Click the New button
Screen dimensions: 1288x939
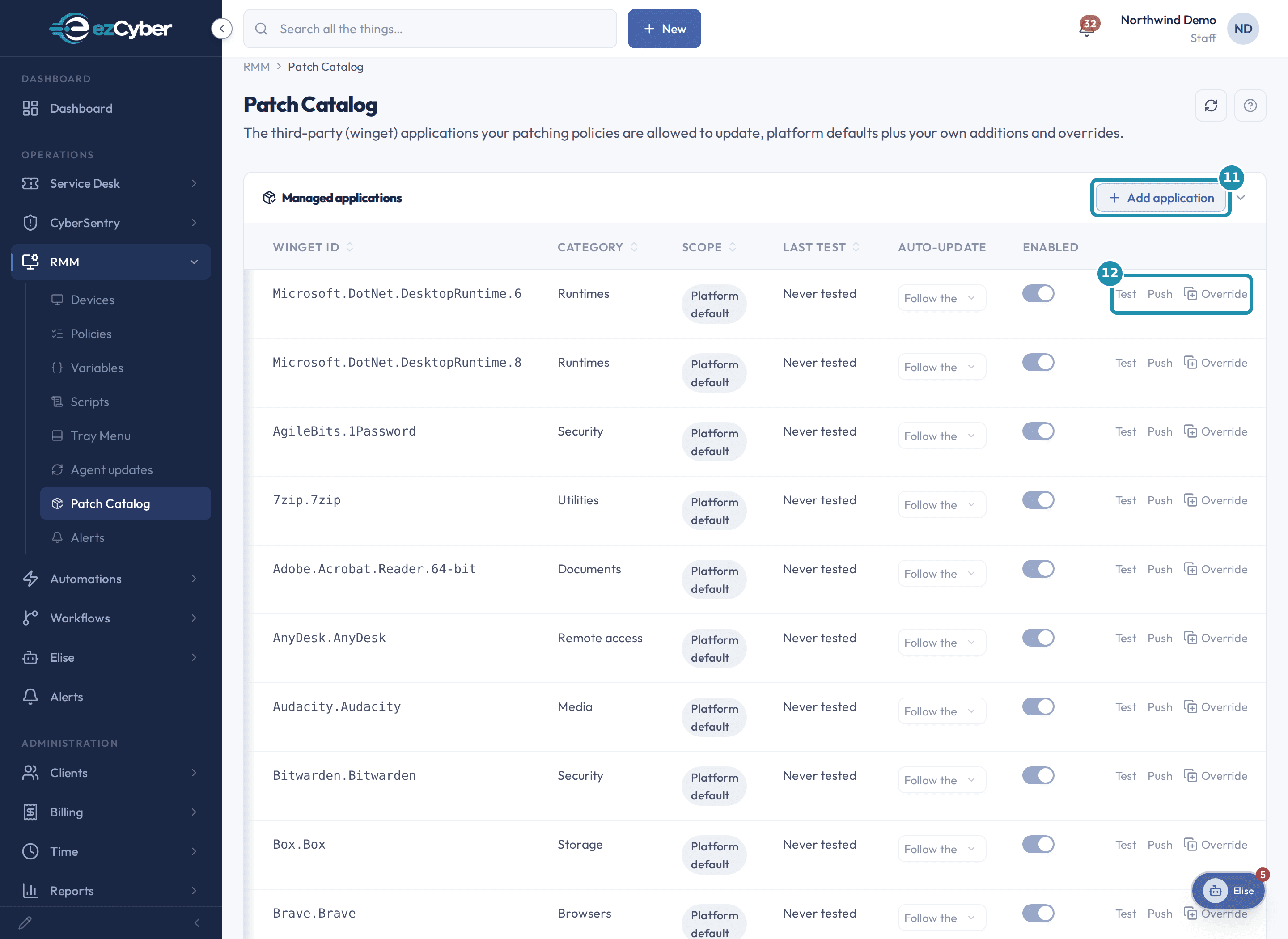coord(664,29)
